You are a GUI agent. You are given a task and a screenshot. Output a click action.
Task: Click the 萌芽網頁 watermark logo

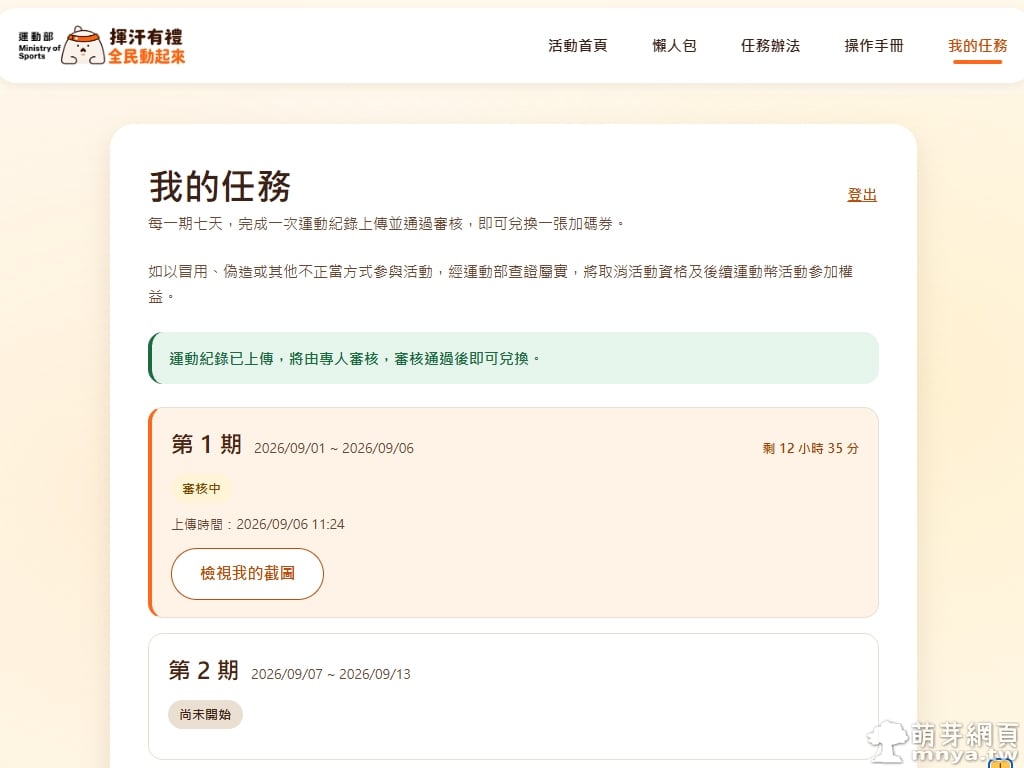tap(944, 743)
